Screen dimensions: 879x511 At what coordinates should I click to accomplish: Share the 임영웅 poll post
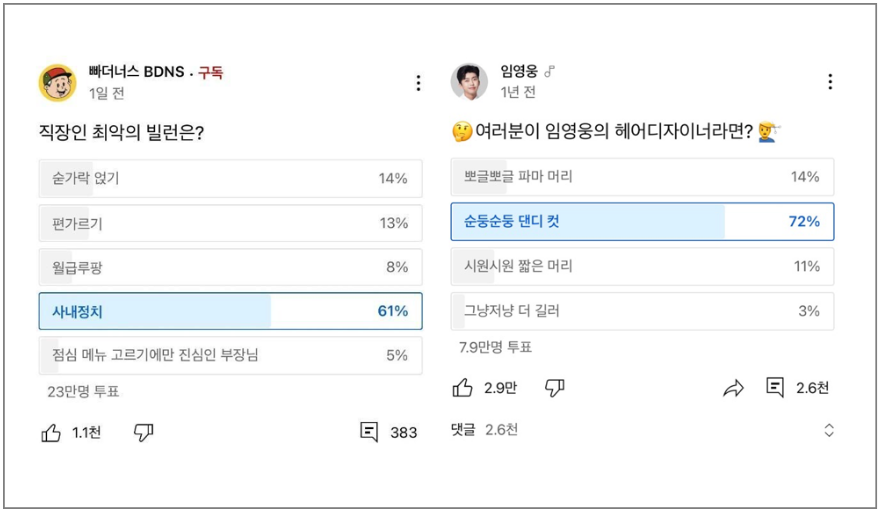[x=734, y=388]
